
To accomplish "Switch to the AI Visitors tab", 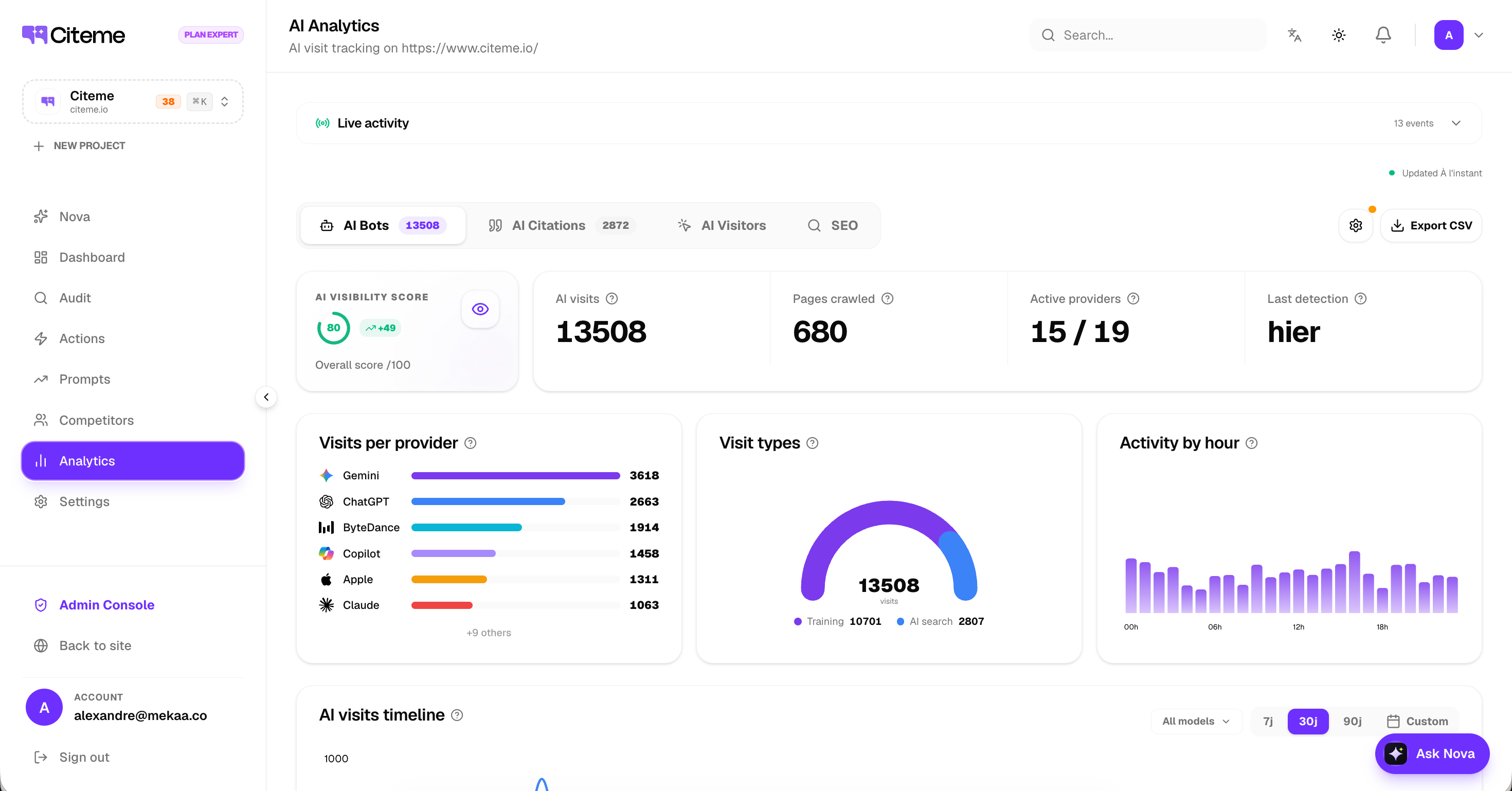I will click(x=722, y=225).
